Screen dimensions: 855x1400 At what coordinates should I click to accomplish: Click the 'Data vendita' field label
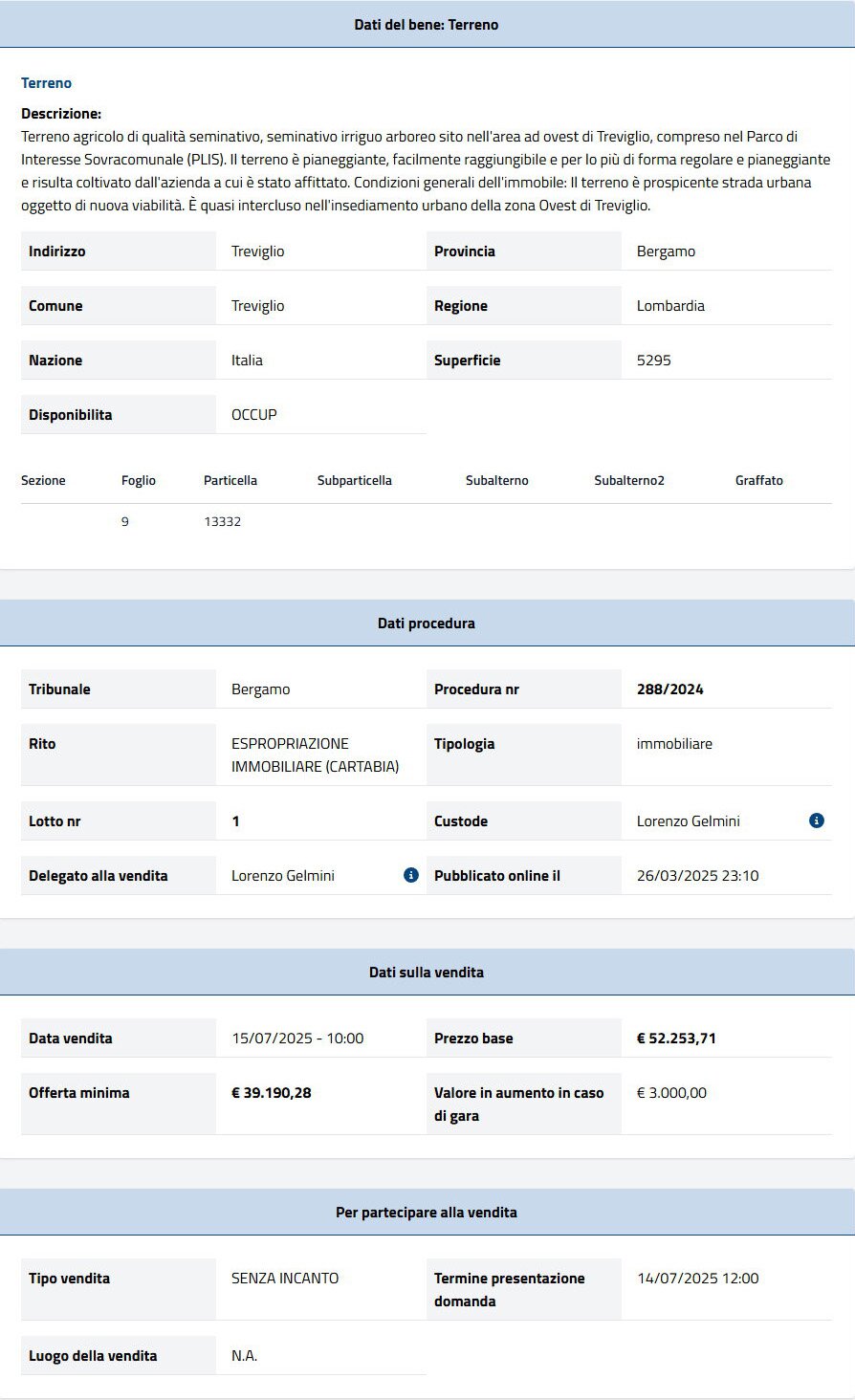71,1039
